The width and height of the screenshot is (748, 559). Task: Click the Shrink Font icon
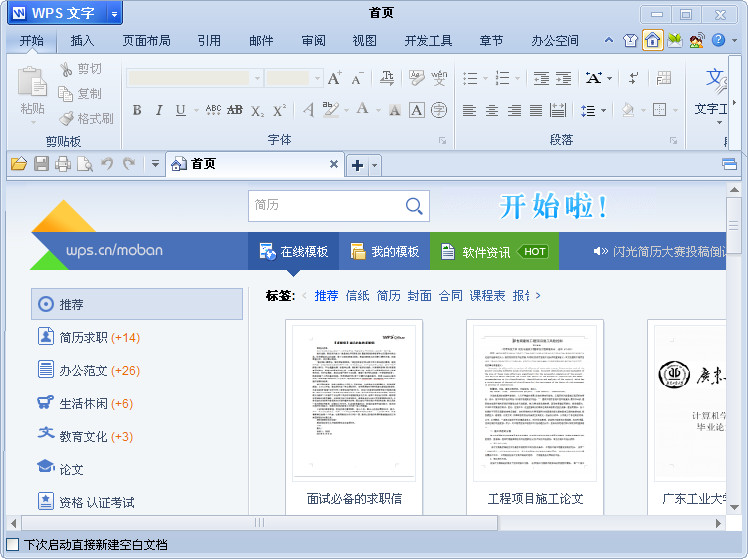pyautogui.click(x=357, y=78)
